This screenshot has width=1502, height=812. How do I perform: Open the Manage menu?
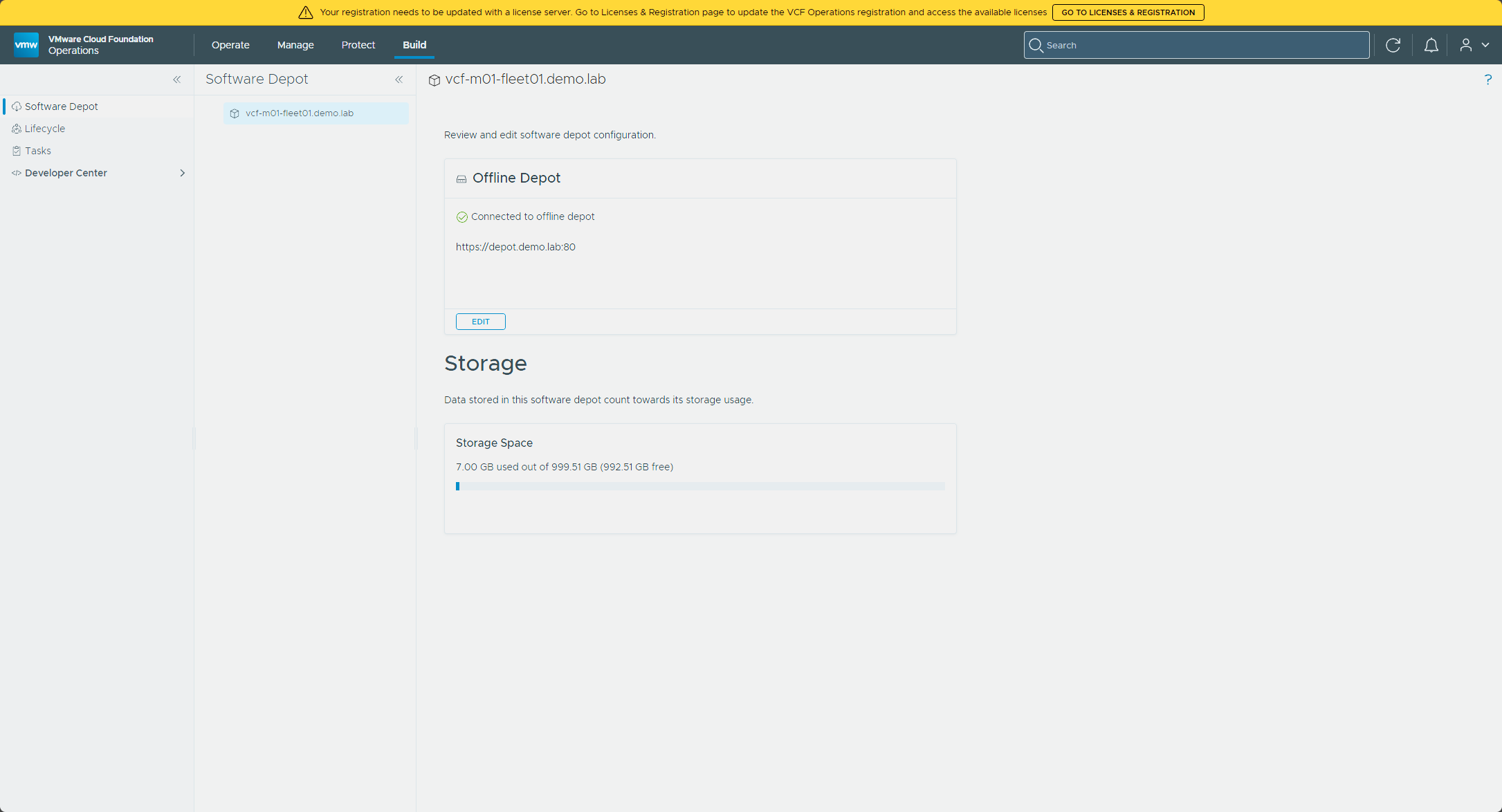point(295,45)
